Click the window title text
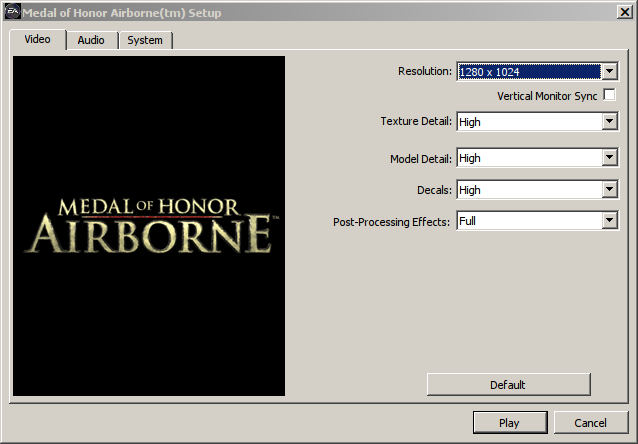Image resolution: width=638 pixels, height=444 pixels. click(x=122, y=13)
